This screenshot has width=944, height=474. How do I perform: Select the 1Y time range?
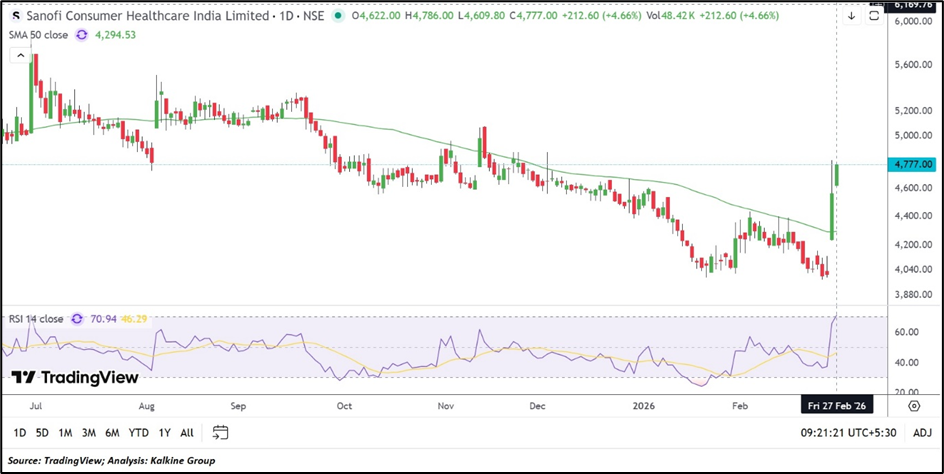click(x=164, y=433)
